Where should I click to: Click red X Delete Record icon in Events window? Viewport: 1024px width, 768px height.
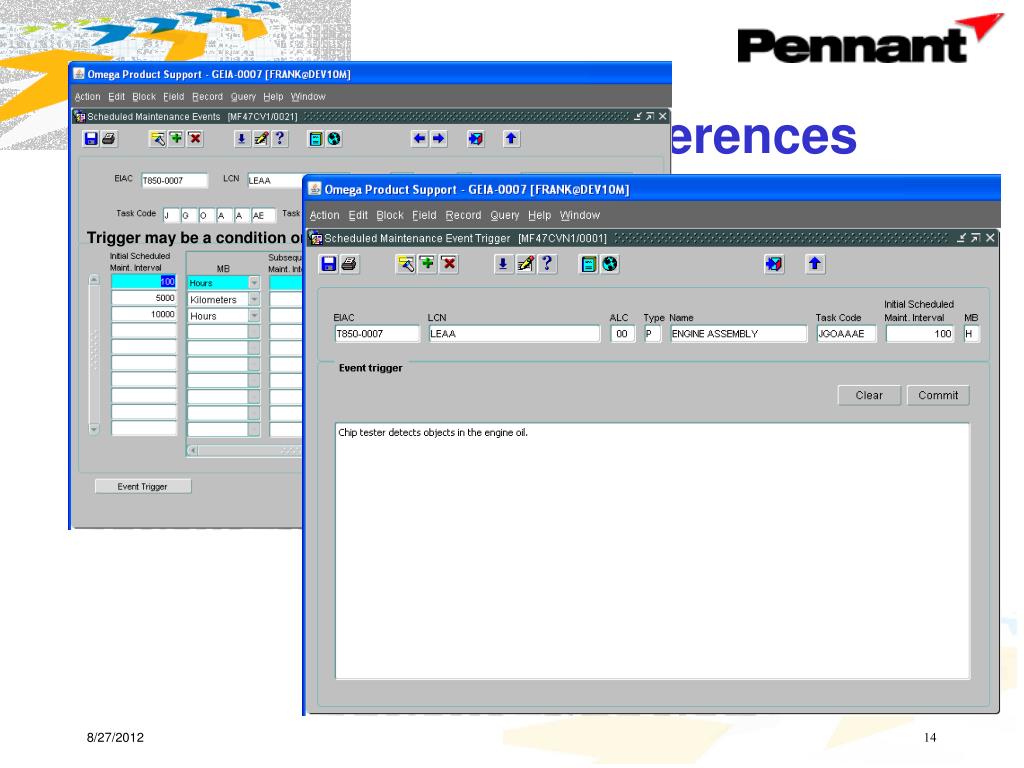tap(195, 138)
